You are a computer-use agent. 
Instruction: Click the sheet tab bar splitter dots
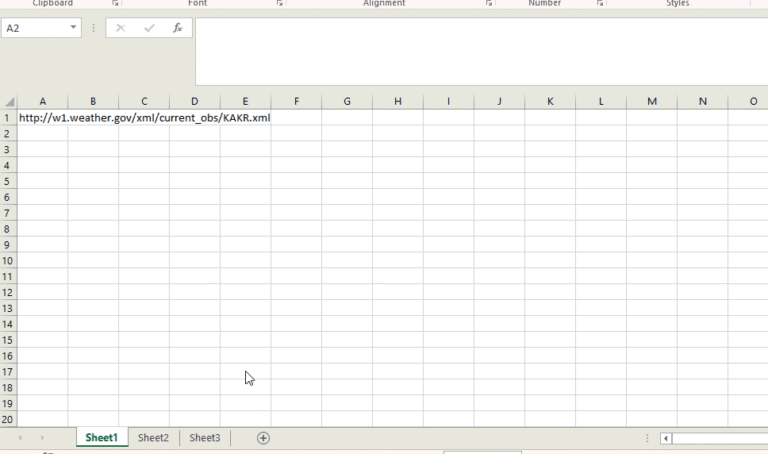coord(647,438)
